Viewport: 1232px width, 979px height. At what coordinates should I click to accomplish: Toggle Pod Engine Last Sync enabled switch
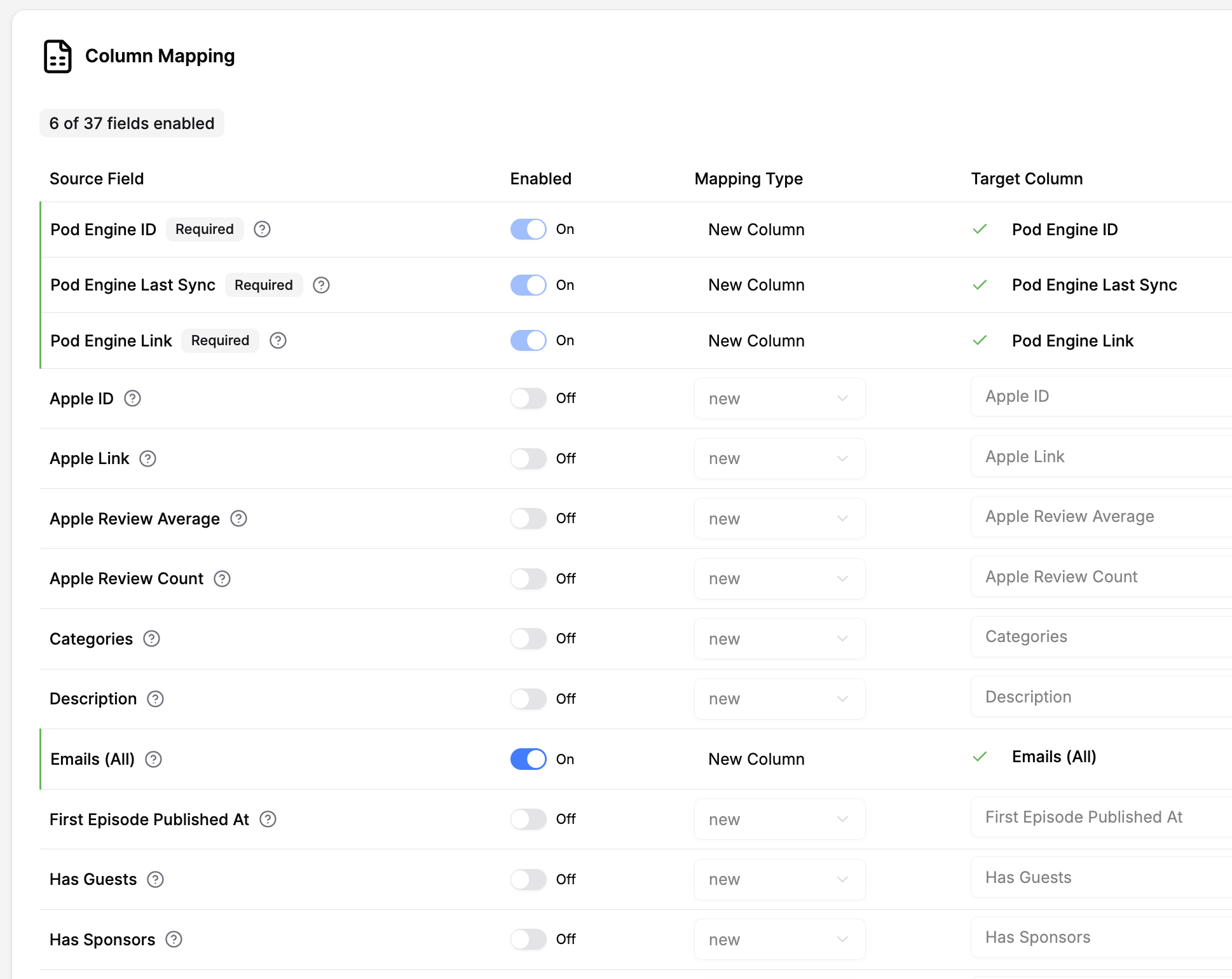[528, 285]
